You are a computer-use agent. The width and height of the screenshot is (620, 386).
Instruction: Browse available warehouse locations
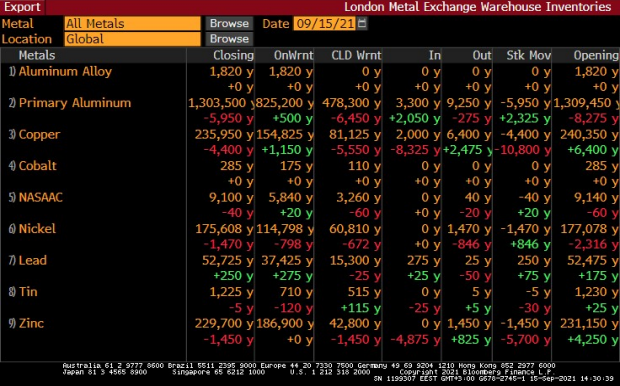click(229, 39)
